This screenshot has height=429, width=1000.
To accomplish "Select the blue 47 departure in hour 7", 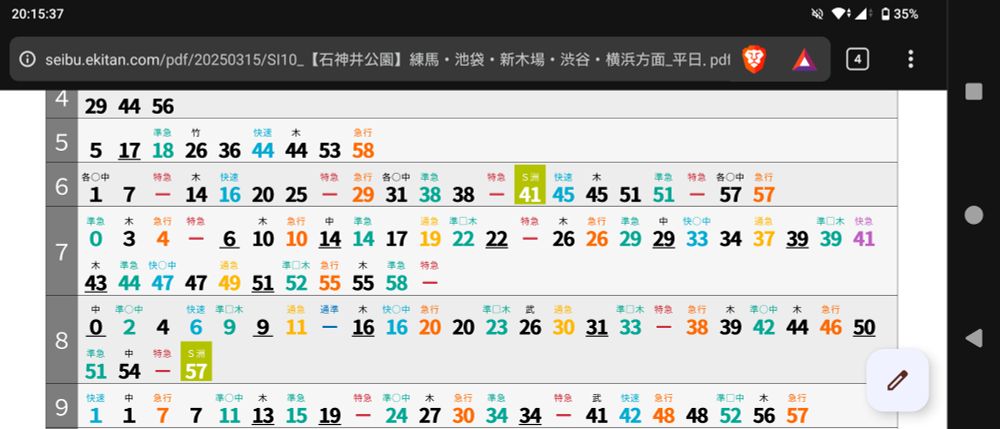I will [163, 277].
